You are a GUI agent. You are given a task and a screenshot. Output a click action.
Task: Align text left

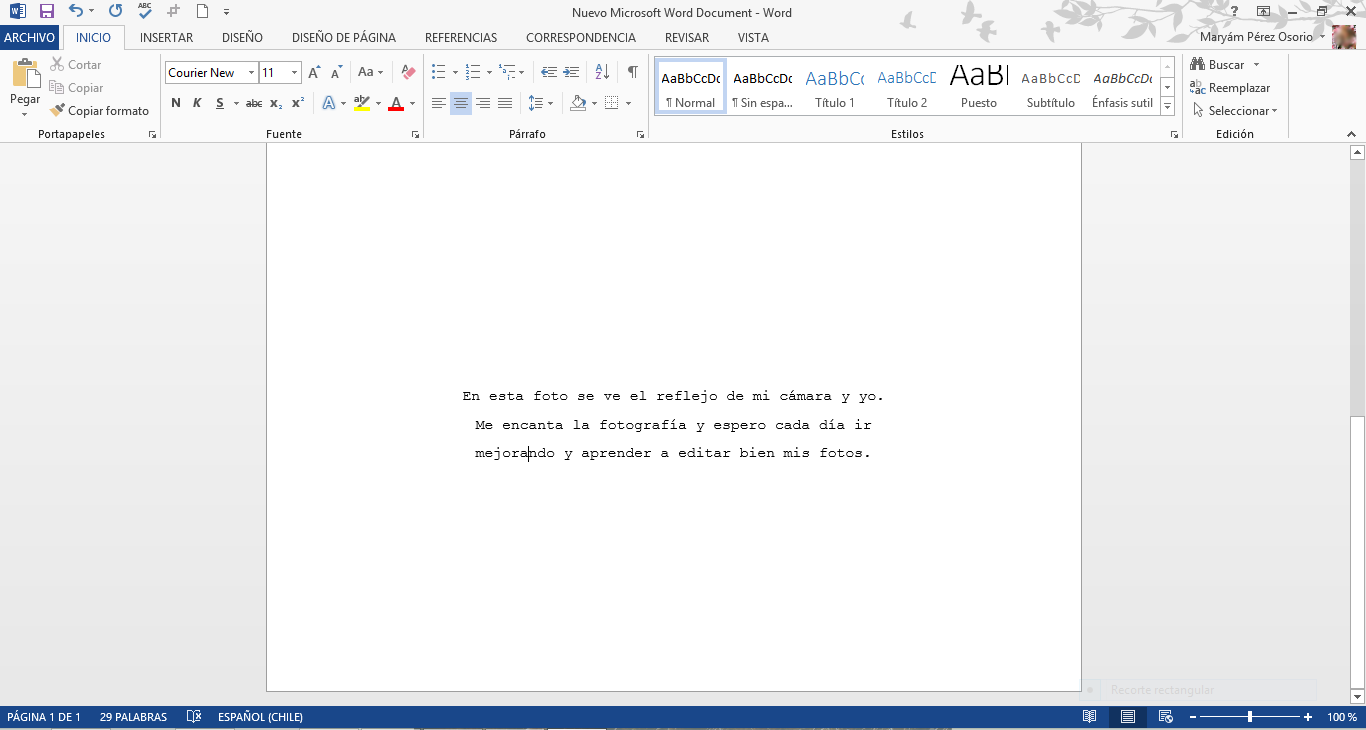pyautogui.click(x=438, y=103)
